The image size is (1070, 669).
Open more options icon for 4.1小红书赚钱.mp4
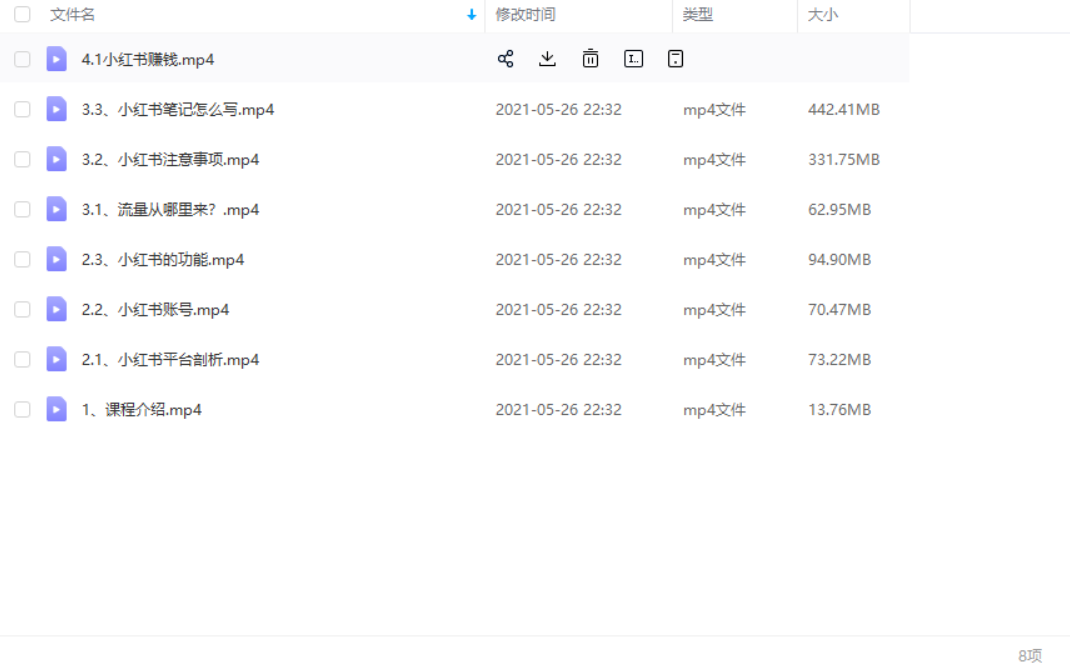coord(676,59)
